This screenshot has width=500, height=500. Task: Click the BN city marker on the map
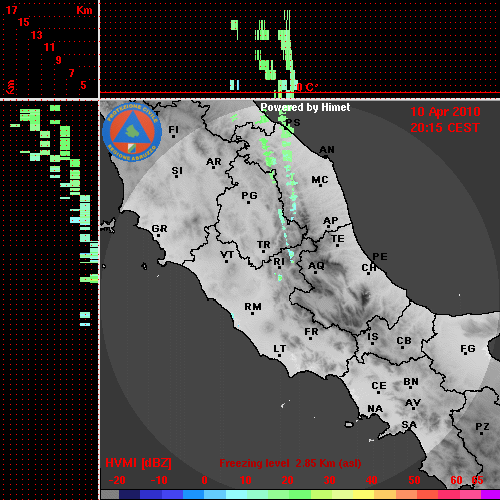point(411,388)
